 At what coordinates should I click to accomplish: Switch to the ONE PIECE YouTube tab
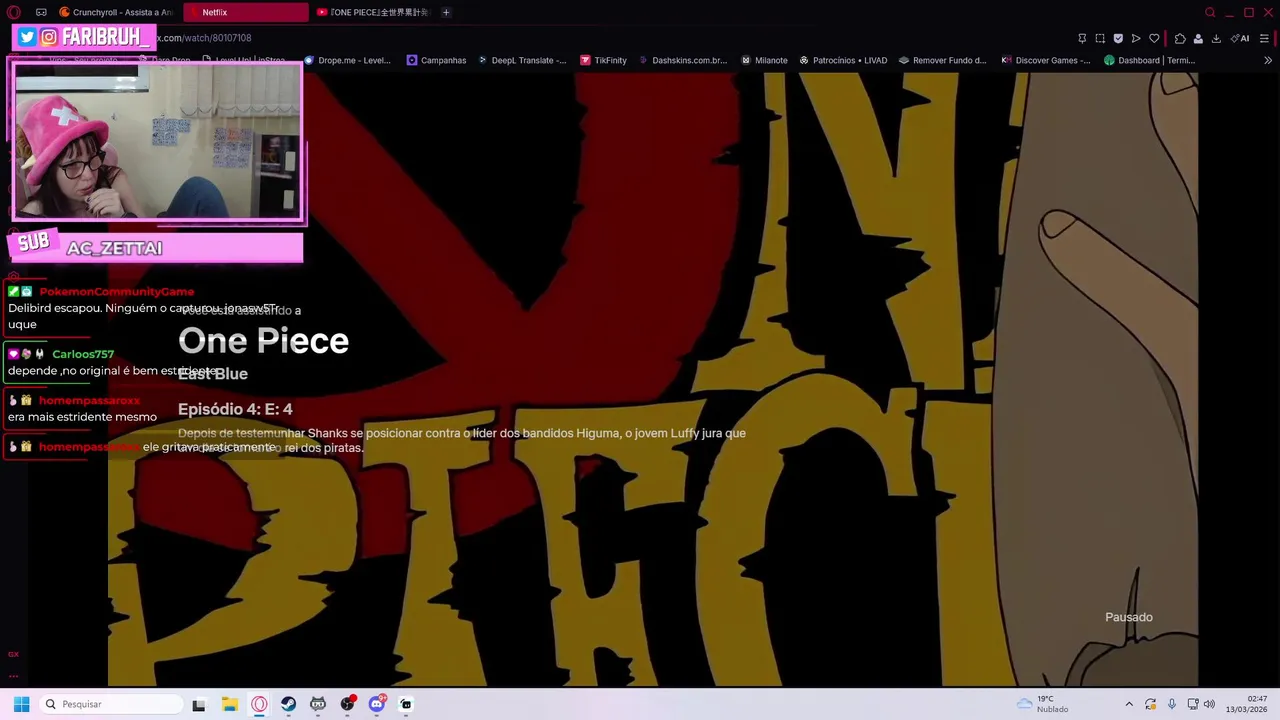tap(372, 12)
